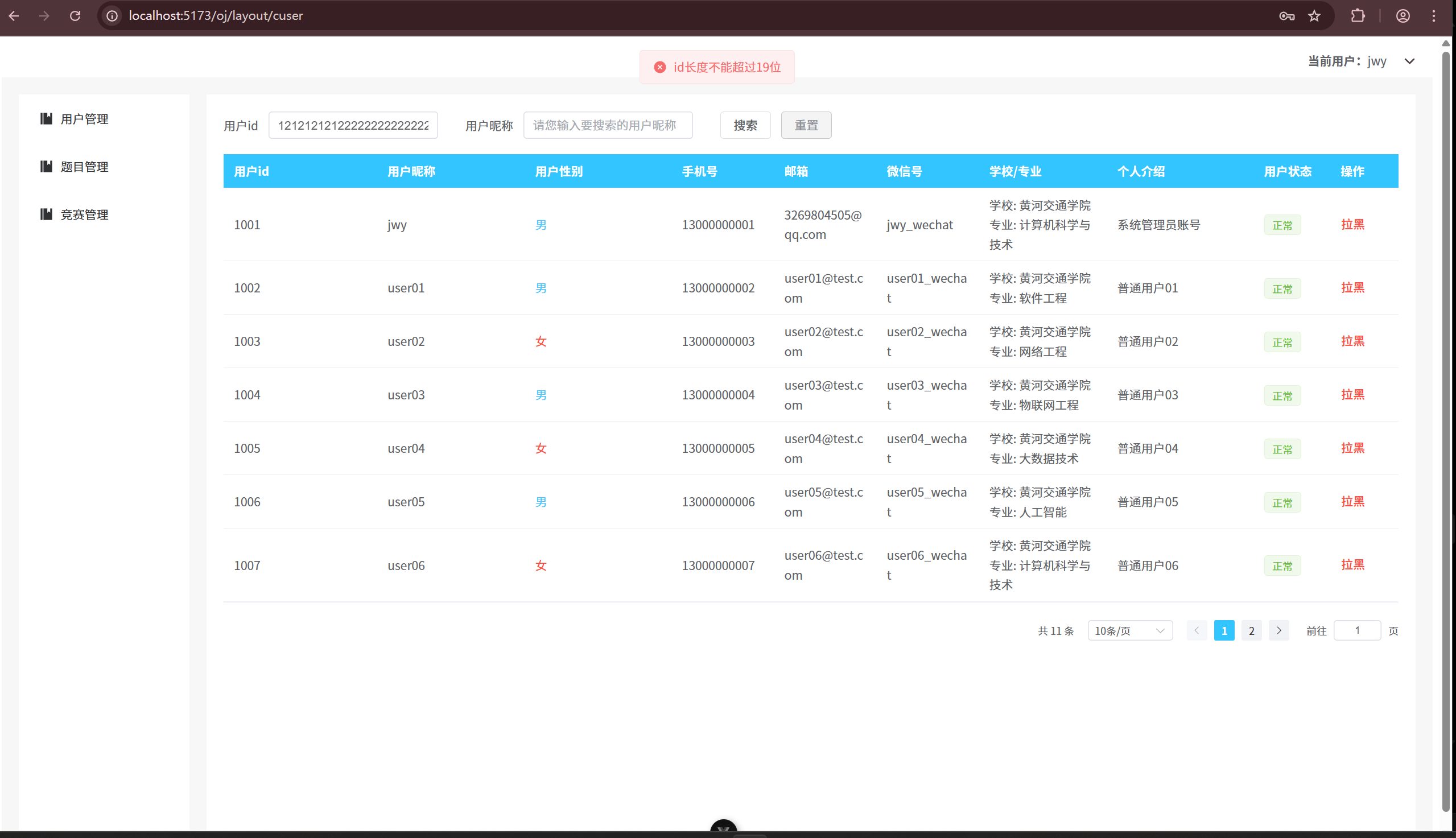This screenshot has width=1456, height=838.
Task: Click the 重置 button
Action: tap(806, 125)
